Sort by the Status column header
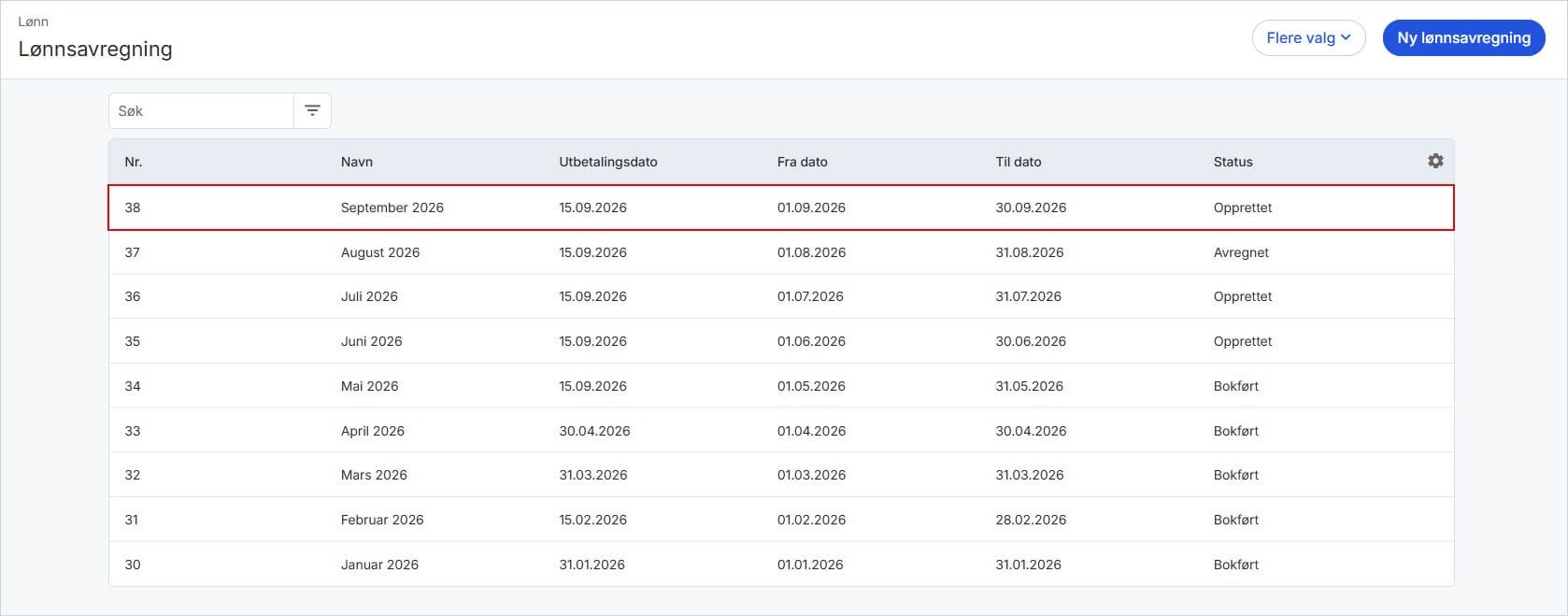 (x=1233, y=162)
